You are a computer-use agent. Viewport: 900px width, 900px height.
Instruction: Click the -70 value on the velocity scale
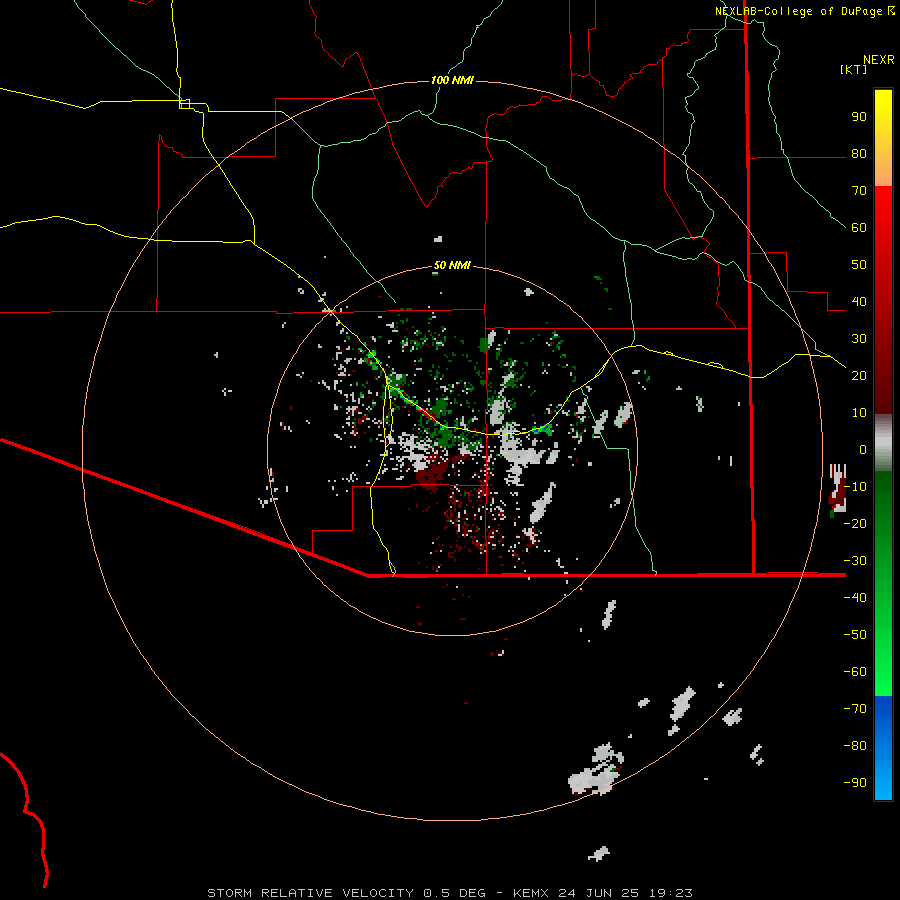click(855, 709)
